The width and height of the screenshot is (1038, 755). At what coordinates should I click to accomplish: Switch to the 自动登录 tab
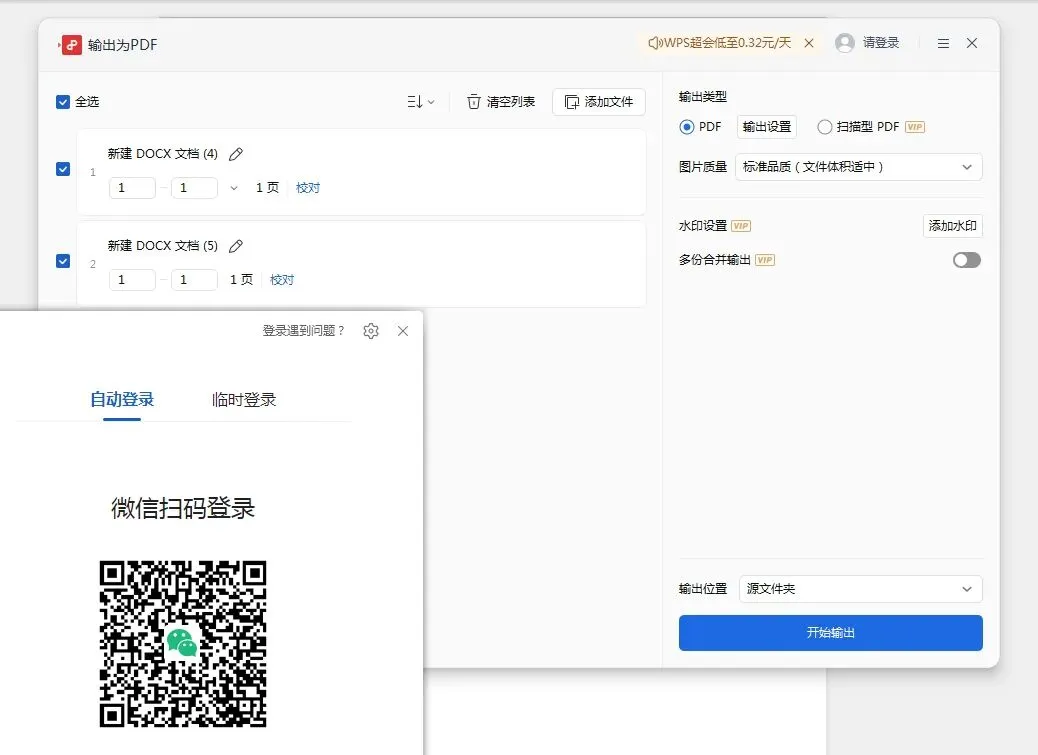pos(122,400)
